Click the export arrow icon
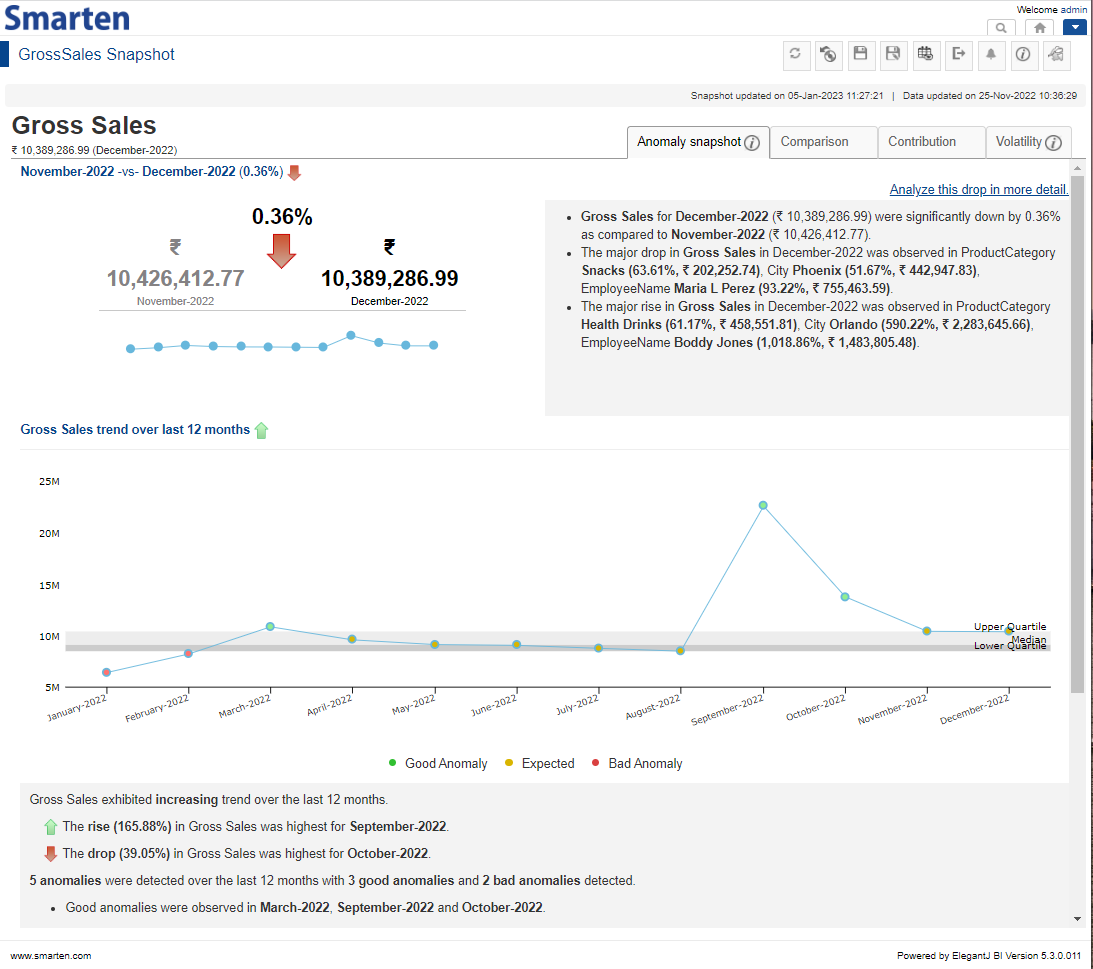 (958, 54)
